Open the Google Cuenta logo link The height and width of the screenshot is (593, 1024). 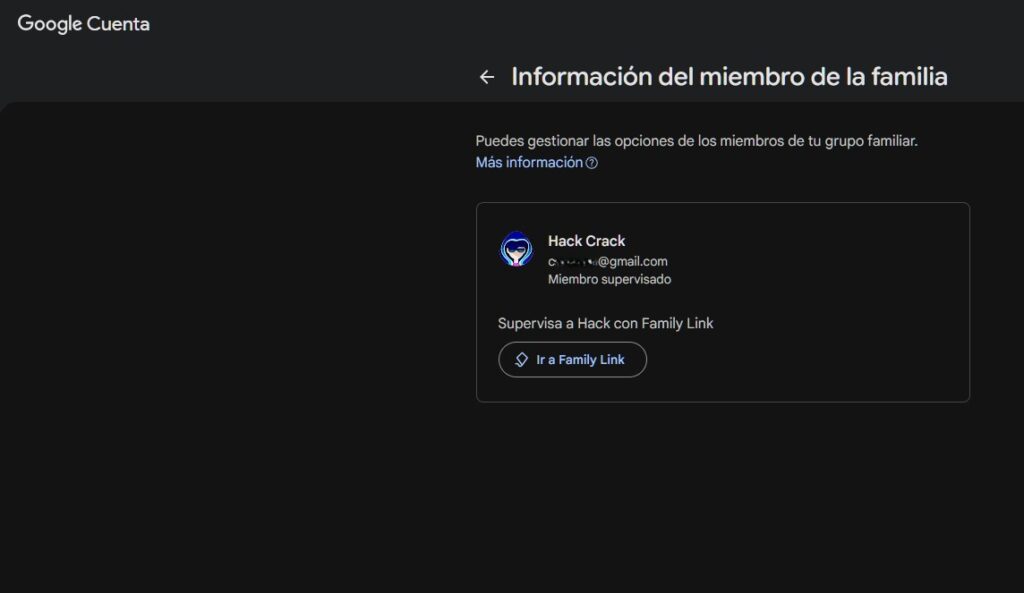point(84,24)
